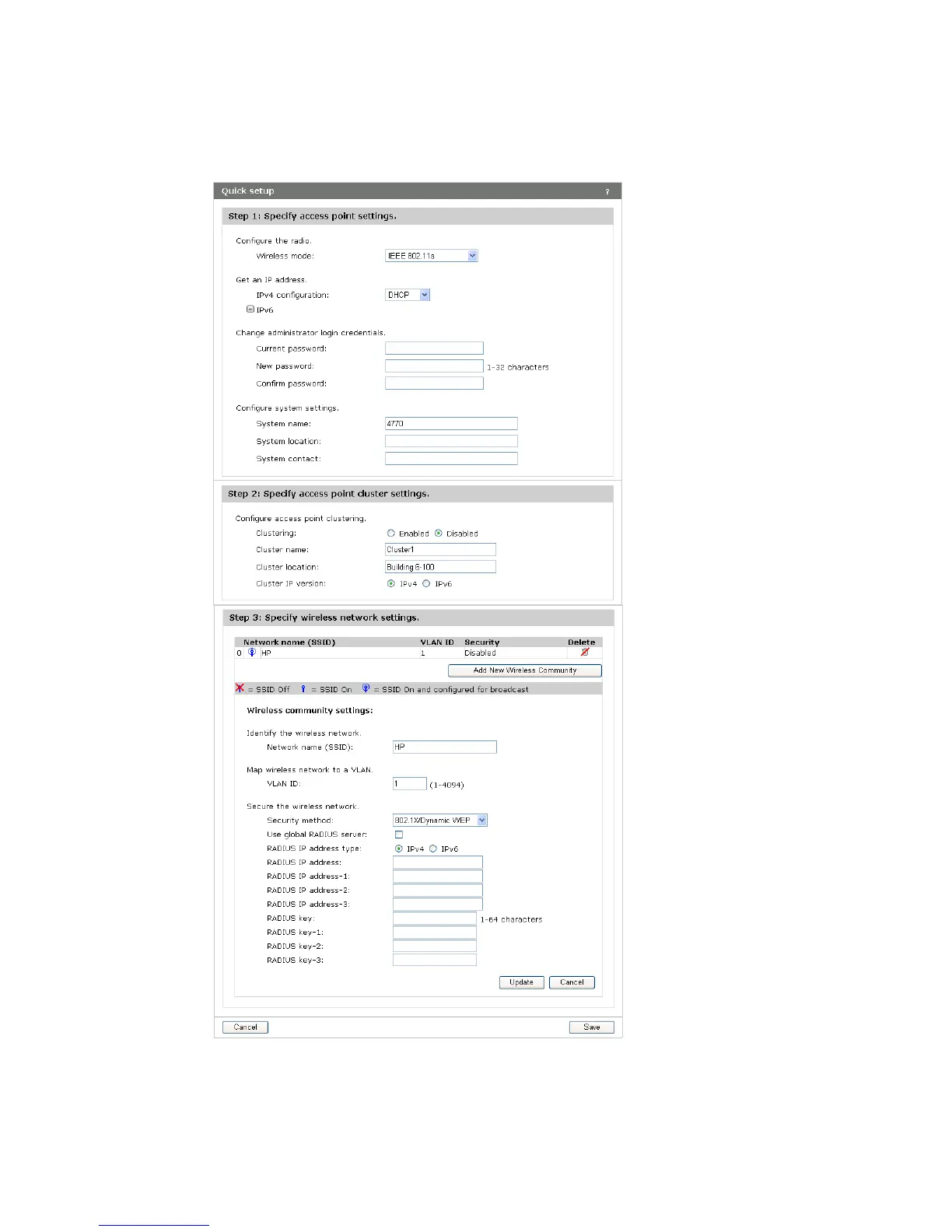Viewport: 952px width, 1232px height.
Task: Open Security method dropdown
Action: tap(440, 820)
